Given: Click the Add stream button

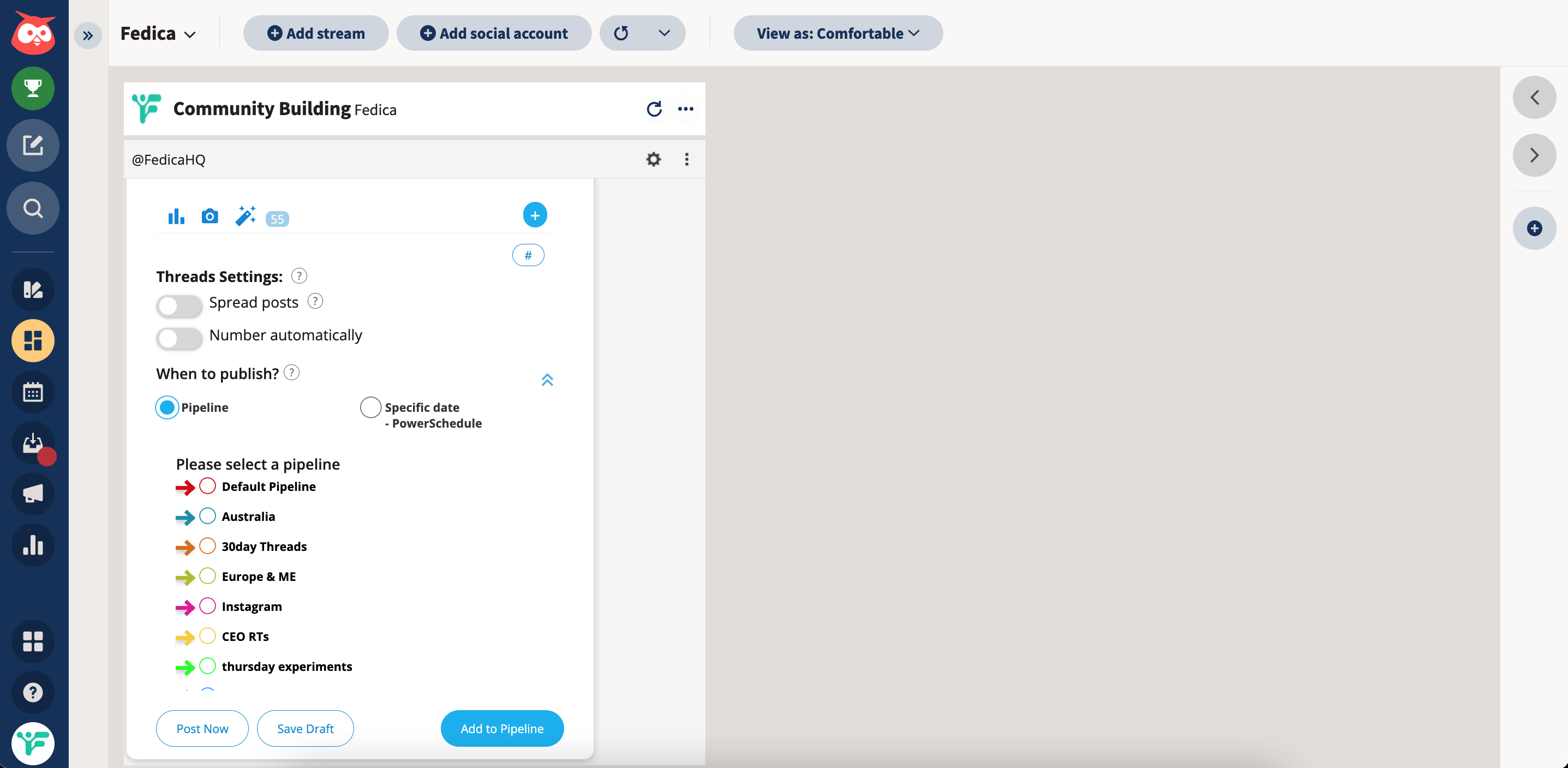Looking at the screenshot, I should 316,33.
